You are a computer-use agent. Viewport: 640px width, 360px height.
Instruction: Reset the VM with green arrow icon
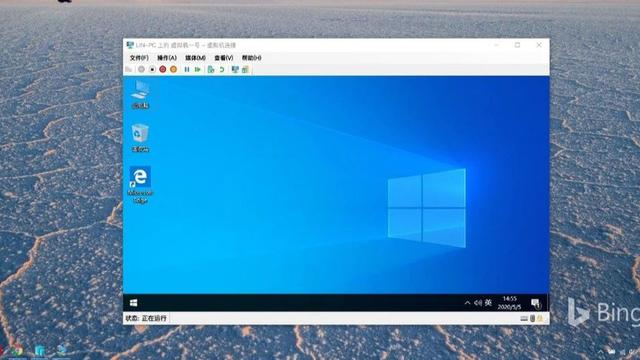[x=198, y=69]
